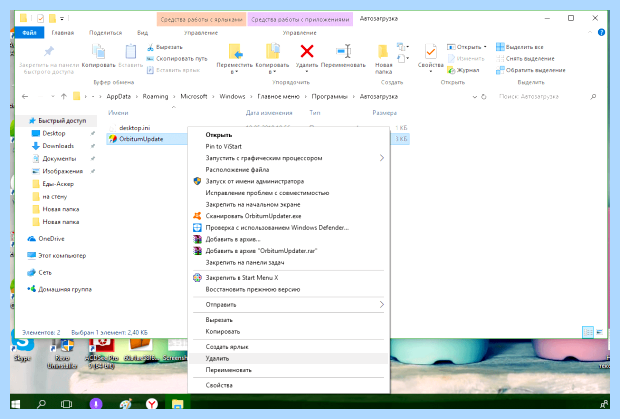Click the Copy path icon
The image size is (620, 419).
150,59
